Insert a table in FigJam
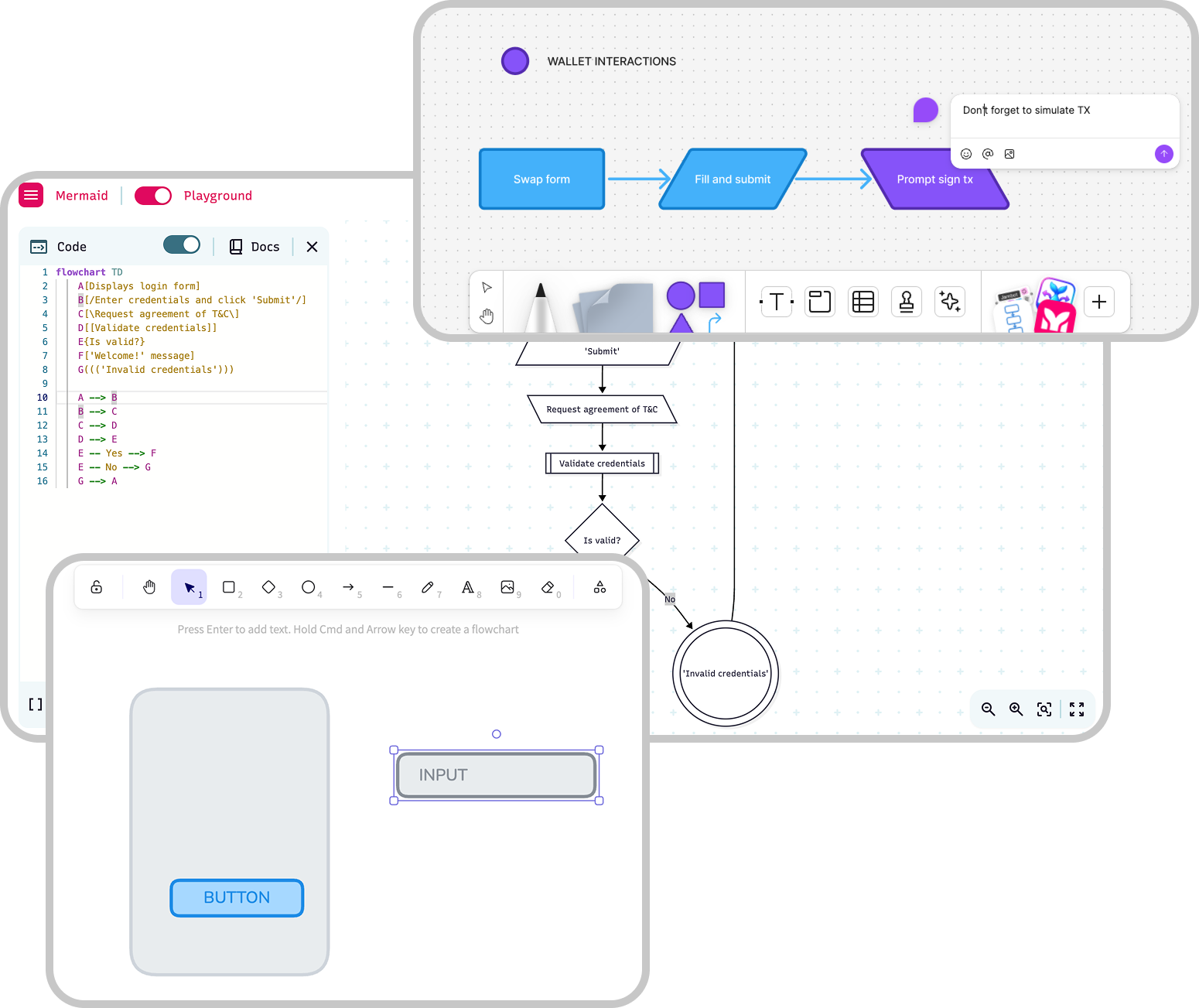This screenshot has width=1199, height=1008. tap(863, 302)
